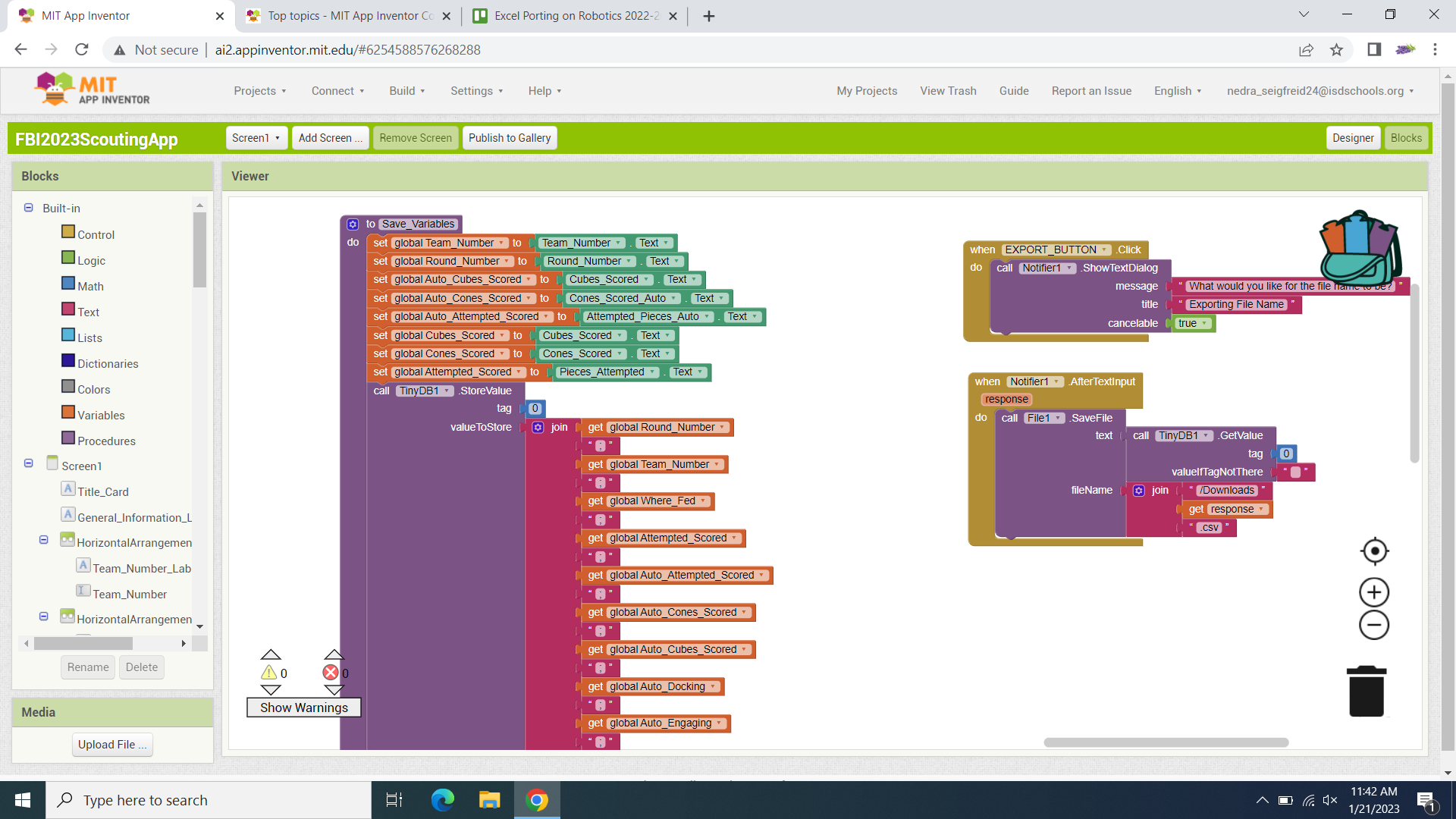Open the English language dropdown

(x=1177, y=91)
